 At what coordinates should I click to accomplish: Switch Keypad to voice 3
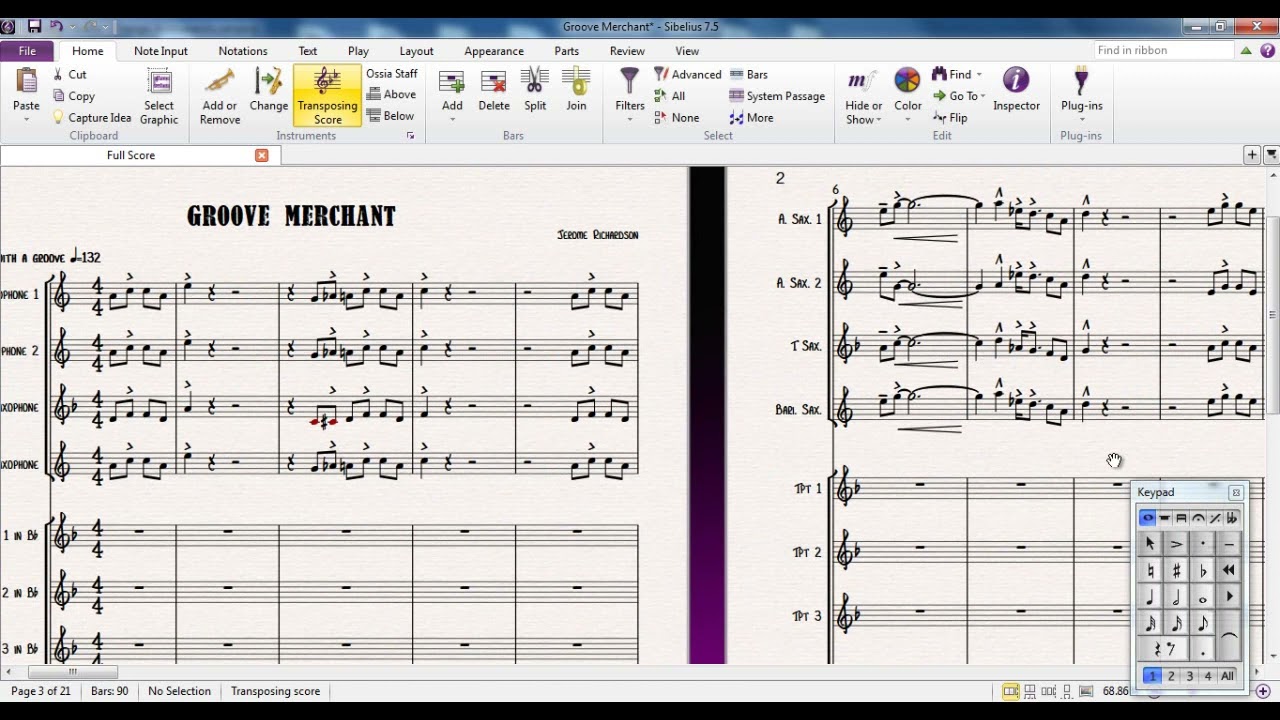tap(1190, 676)
